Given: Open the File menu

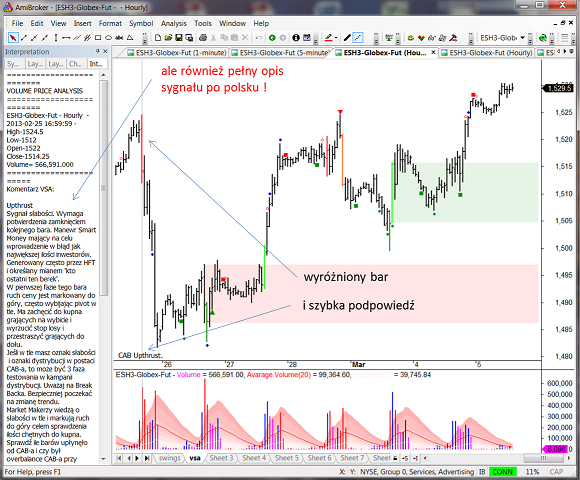Looking at the screenshot, I should click(17, 23).
